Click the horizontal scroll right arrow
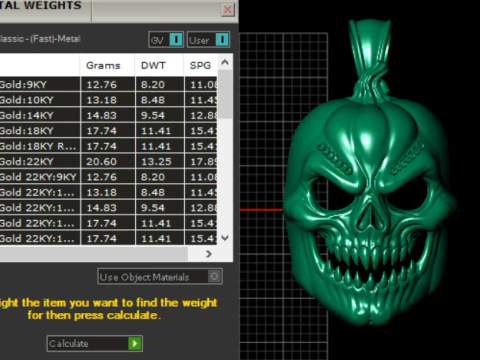 tap(209, 254)
